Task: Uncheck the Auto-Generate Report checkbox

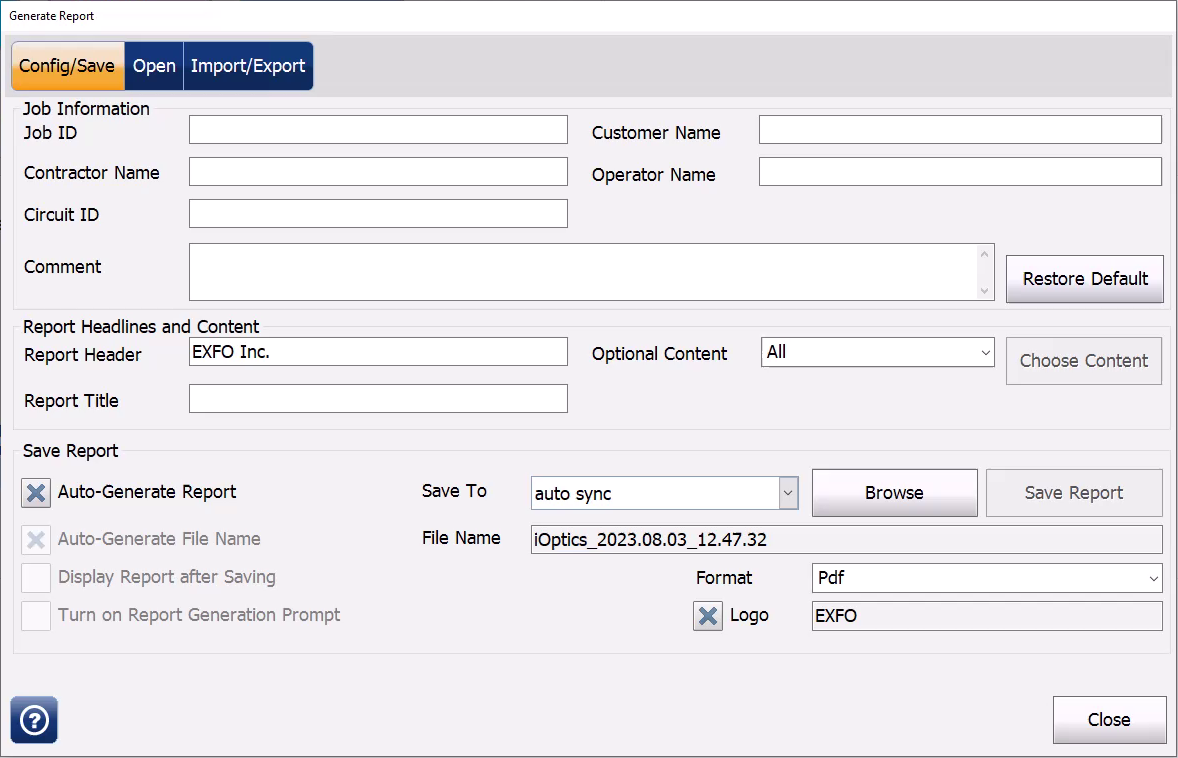Action: pyautogui.click(x=36, y=493)
